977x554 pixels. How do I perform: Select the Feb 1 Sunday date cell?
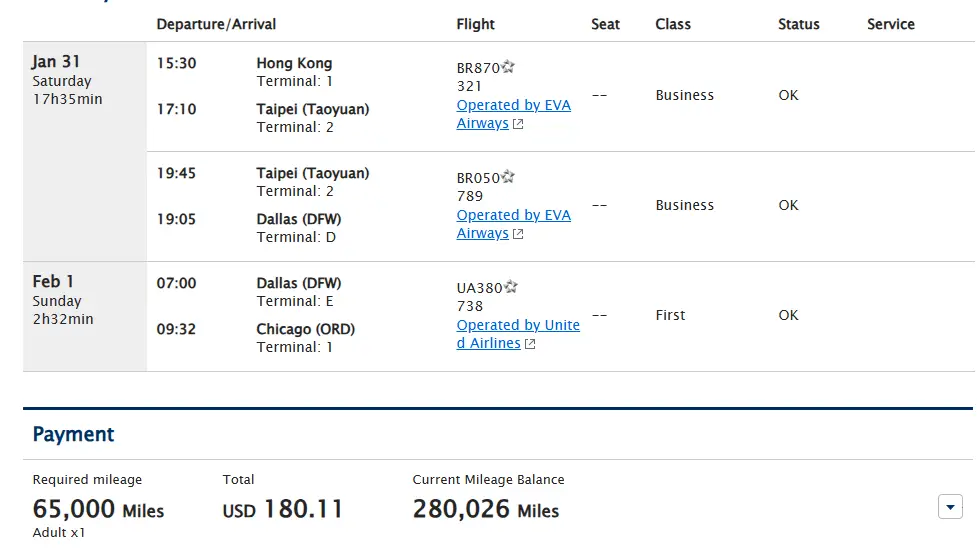pyautogui.click(x=85, y=317)
